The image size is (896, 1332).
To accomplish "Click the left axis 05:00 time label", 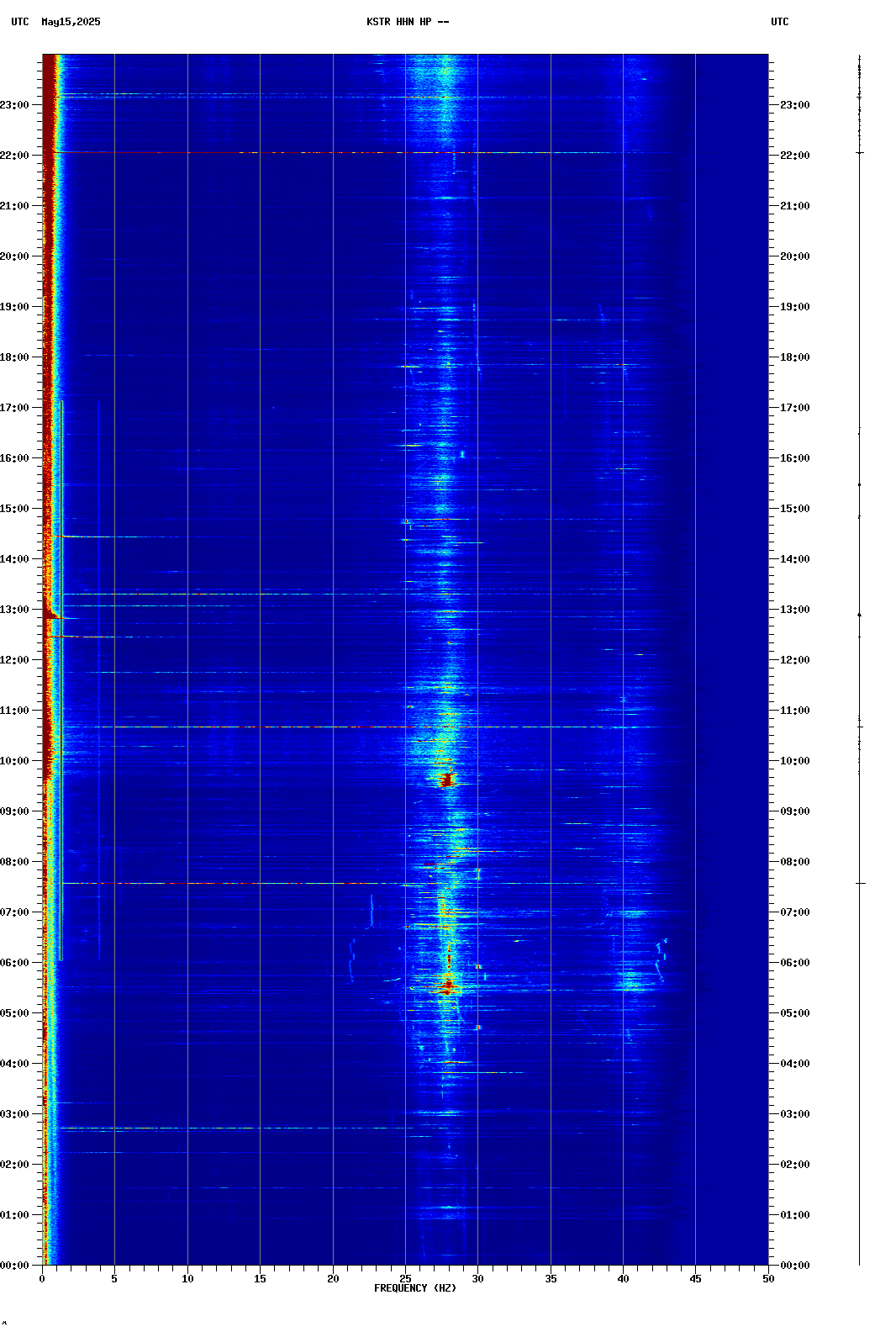I will point(15,1013).
